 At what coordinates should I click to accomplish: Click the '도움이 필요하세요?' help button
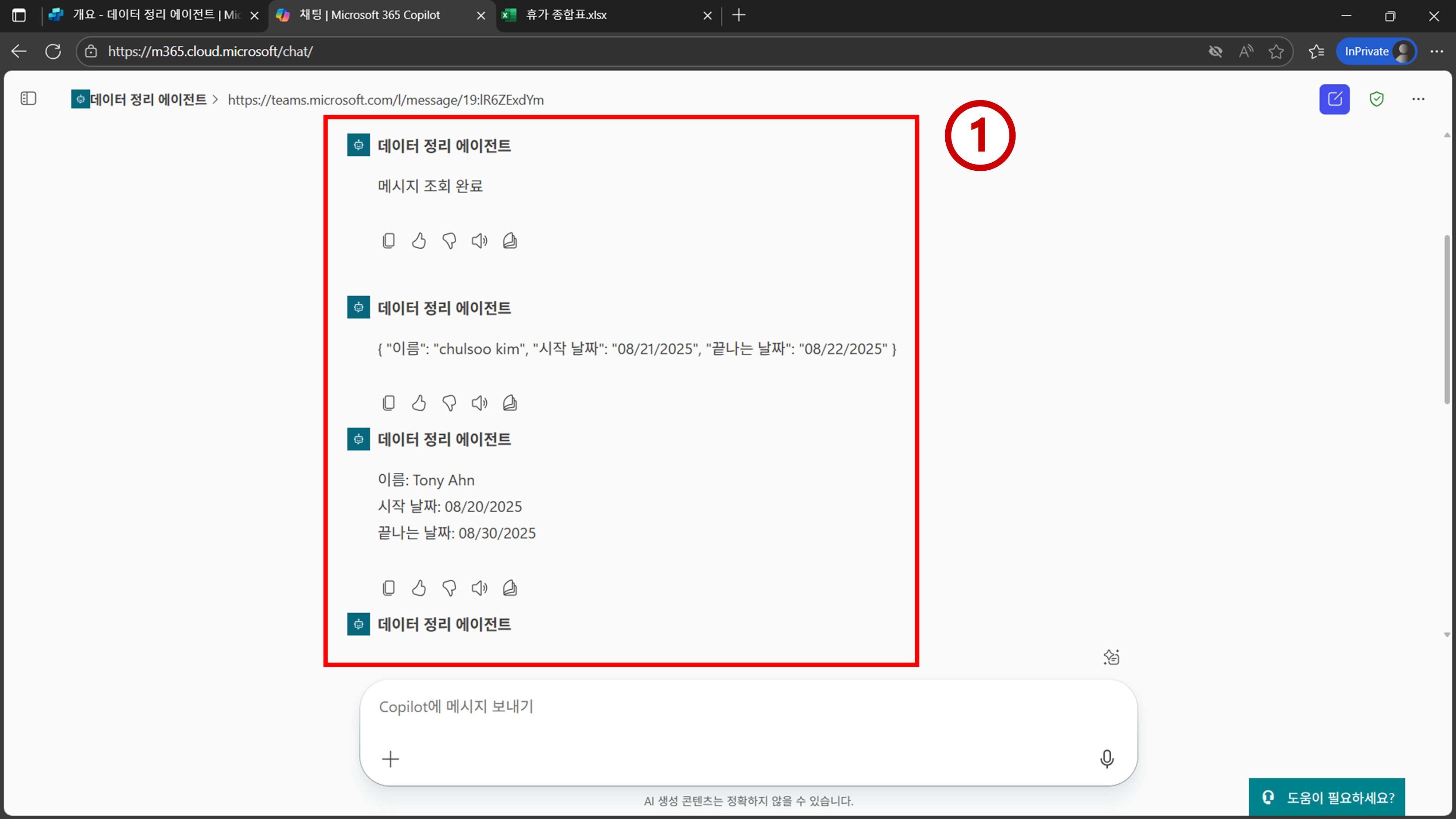coord(1326,798)
